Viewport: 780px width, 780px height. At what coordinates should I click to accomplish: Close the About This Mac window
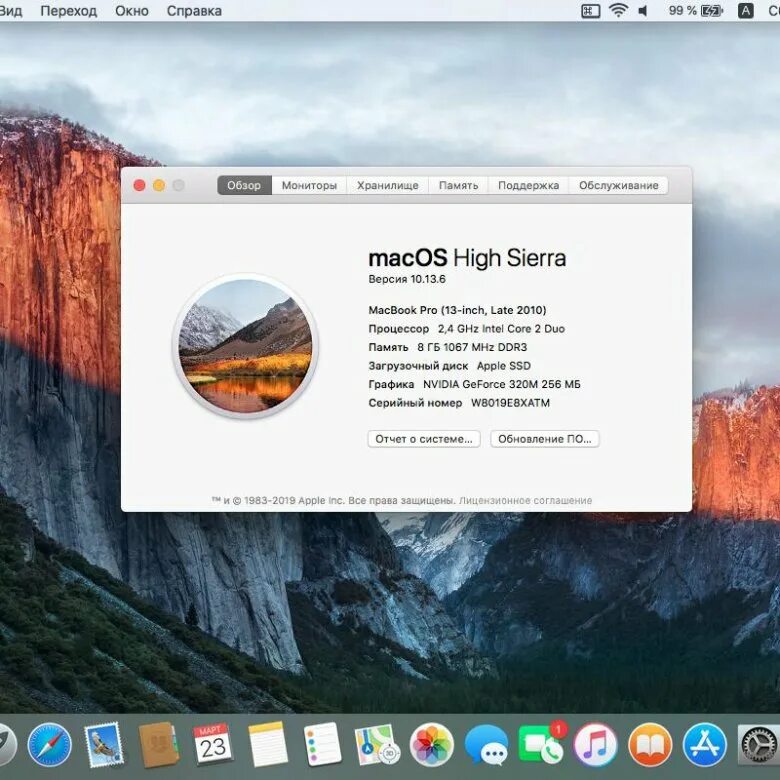[139, 186]
